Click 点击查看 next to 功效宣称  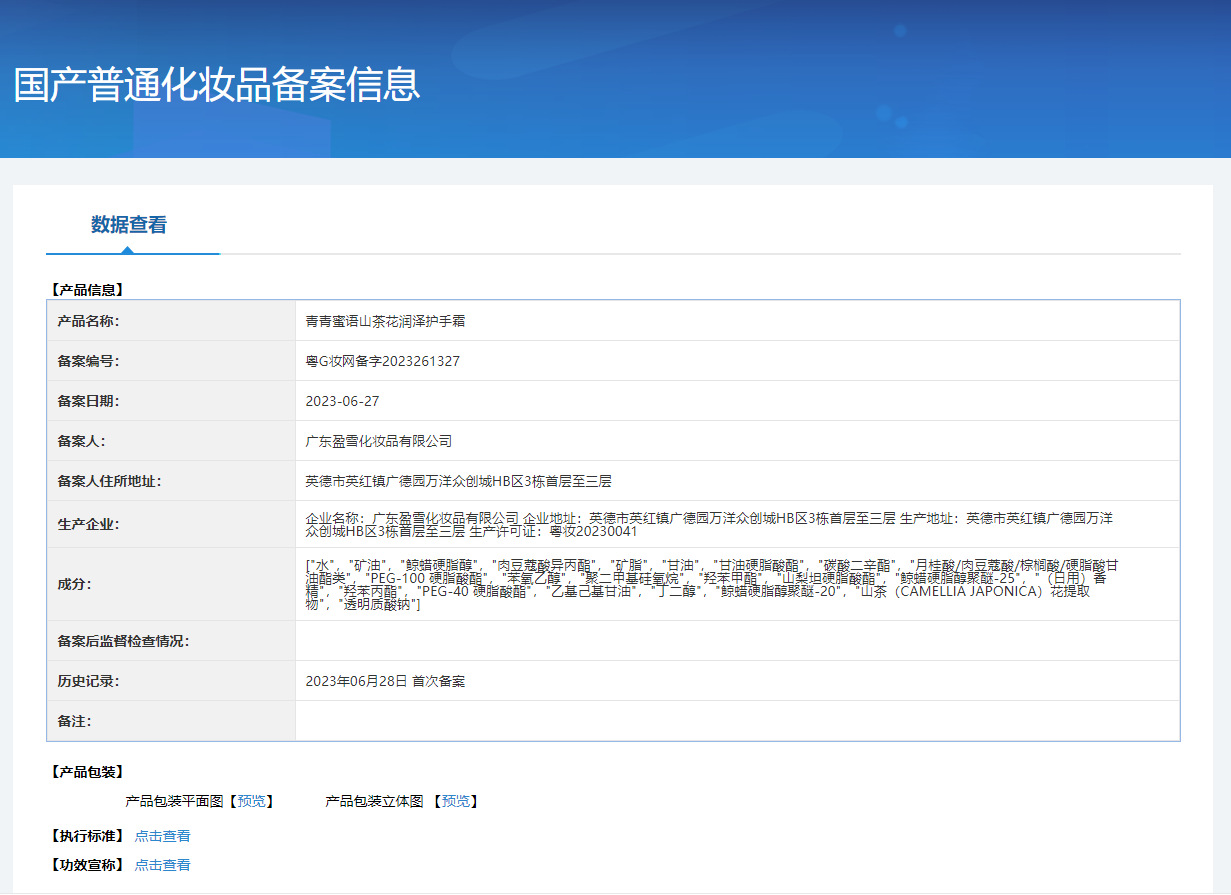(162, 865)
